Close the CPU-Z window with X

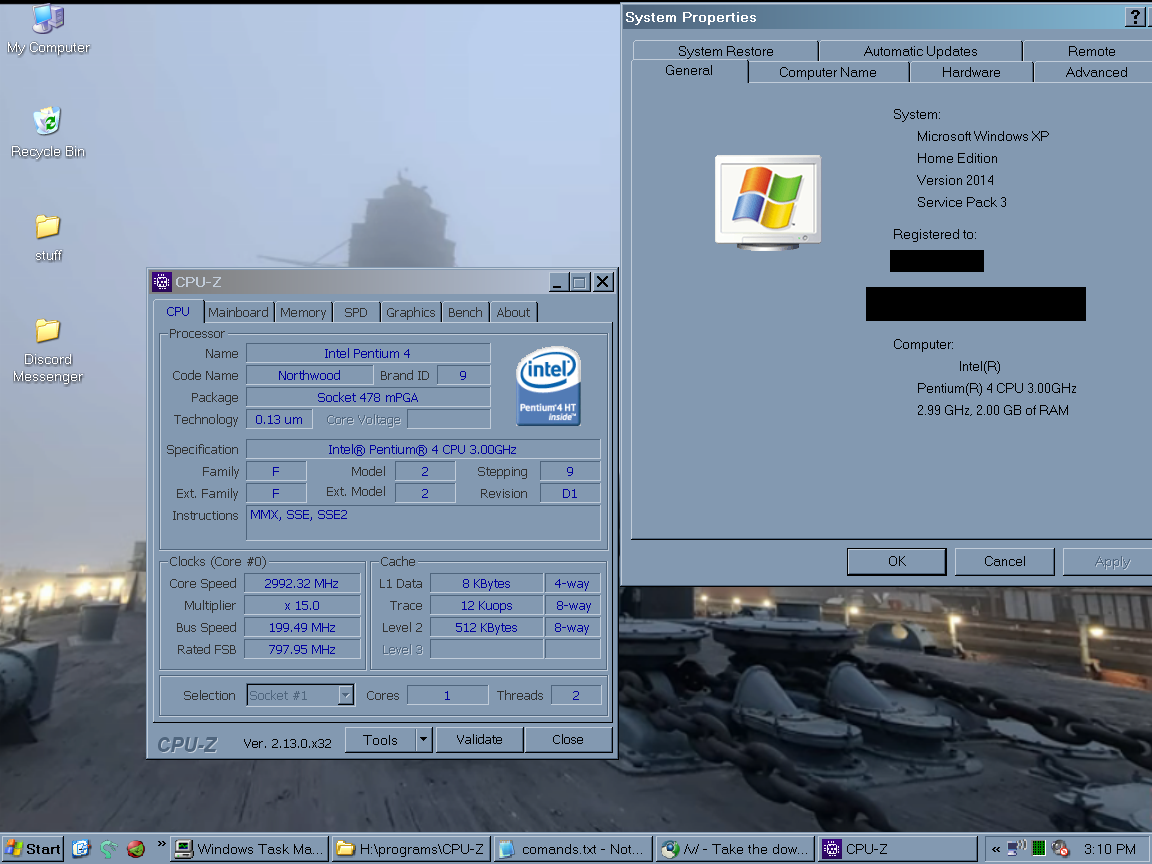coord(603,282)
